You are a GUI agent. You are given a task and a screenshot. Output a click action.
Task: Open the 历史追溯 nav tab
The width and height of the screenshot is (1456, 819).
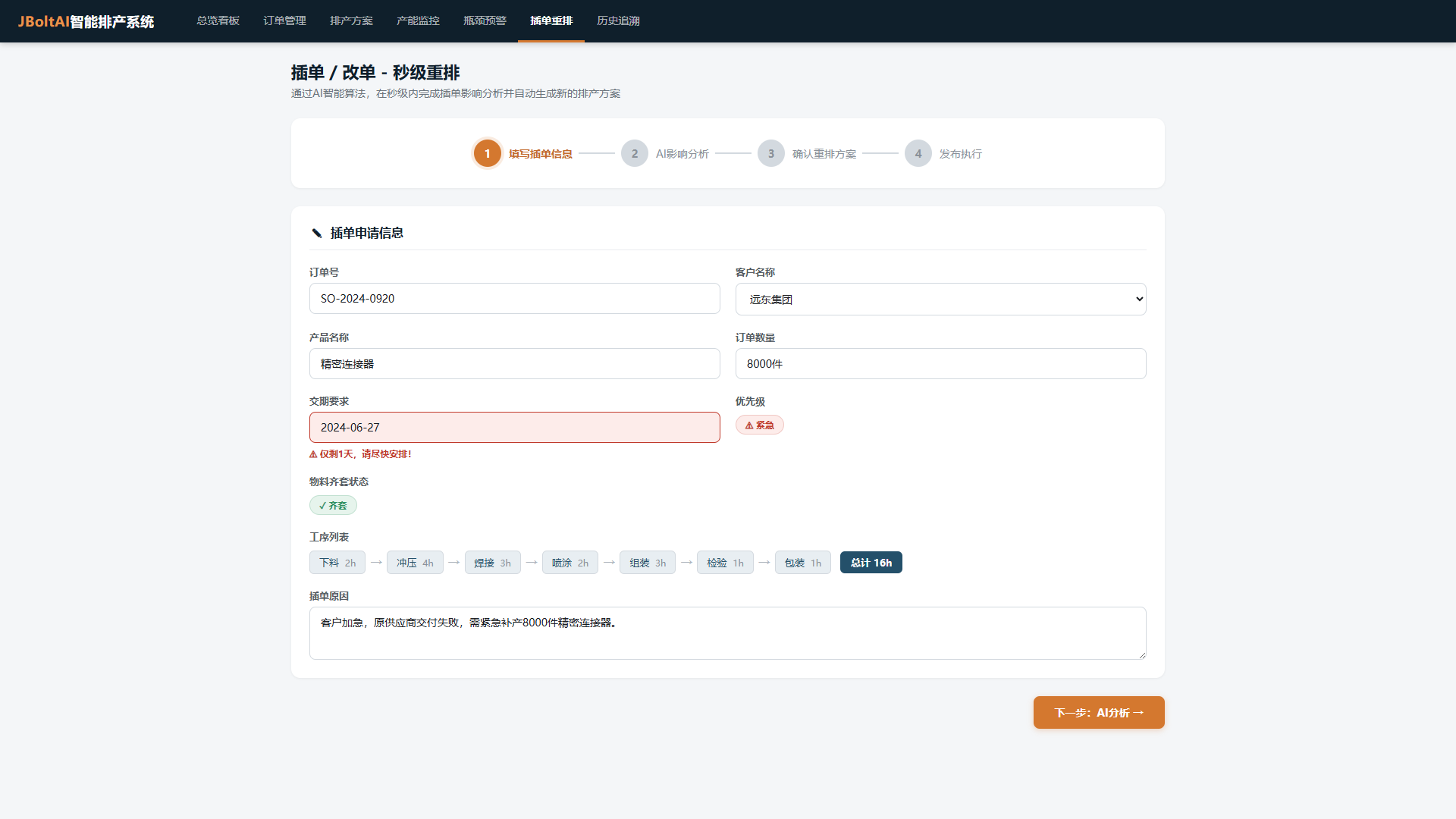tap(618, 20)
